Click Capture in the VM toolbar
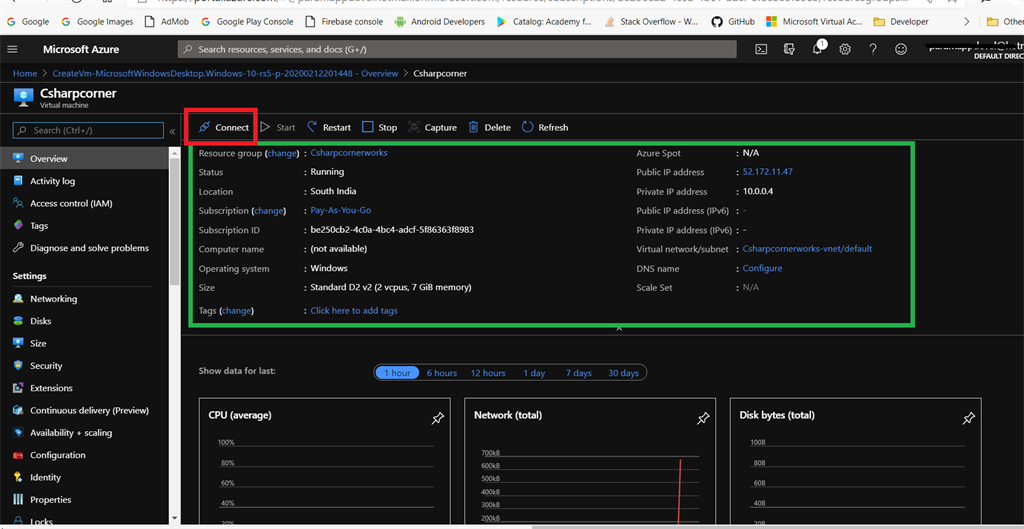Viewport: 1024px width, 529px height. pos(432,127)
